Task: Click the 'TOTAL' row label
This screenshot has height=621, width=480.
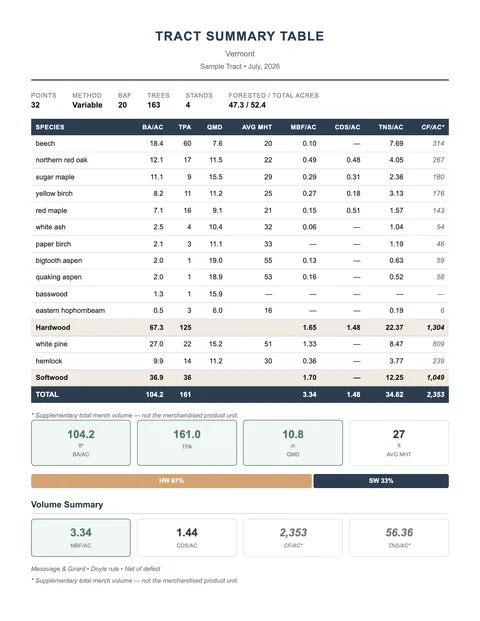Action: point(47,394)
